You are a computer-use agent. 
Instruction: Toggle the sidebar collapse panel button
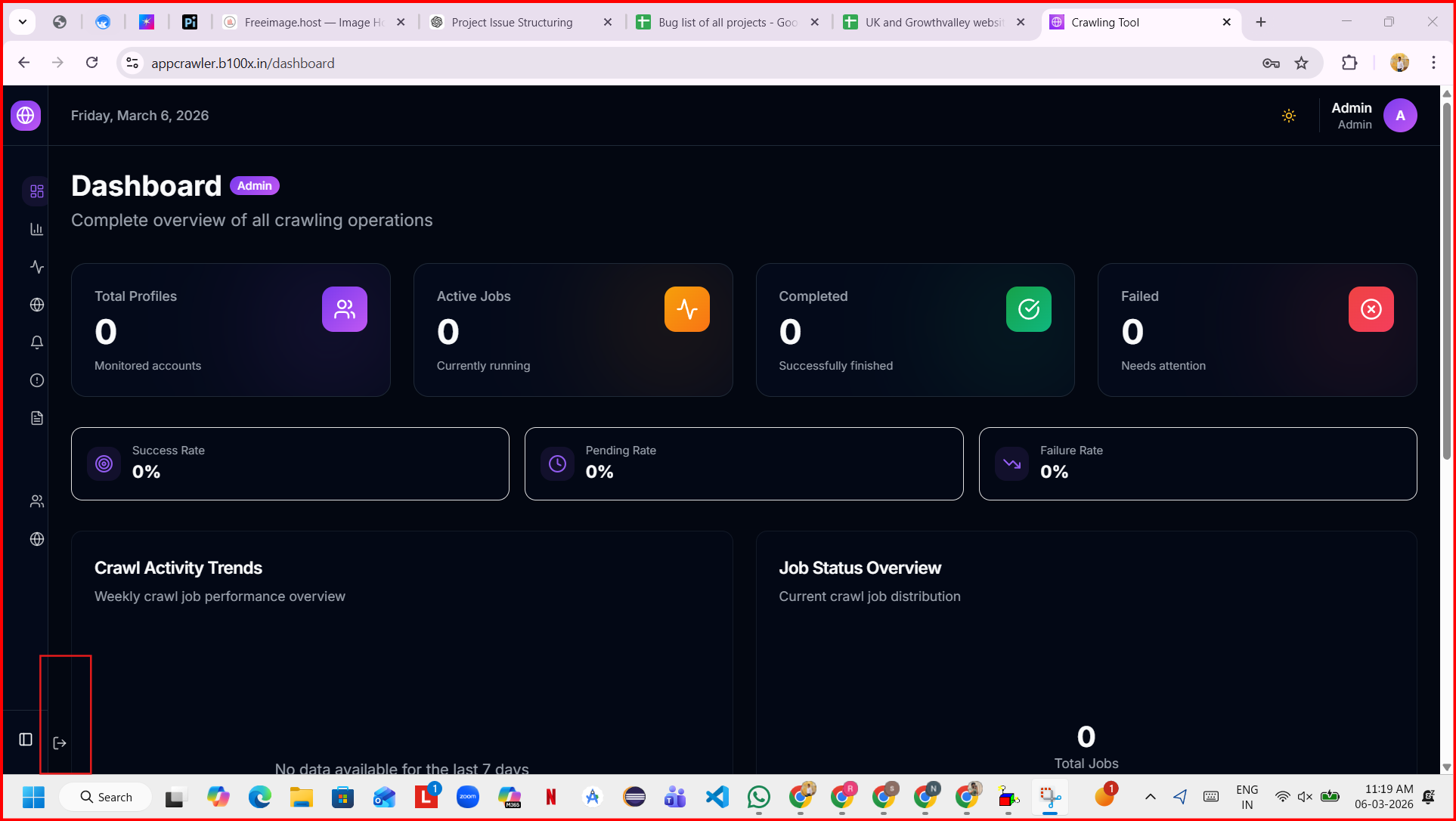point(26,739)
